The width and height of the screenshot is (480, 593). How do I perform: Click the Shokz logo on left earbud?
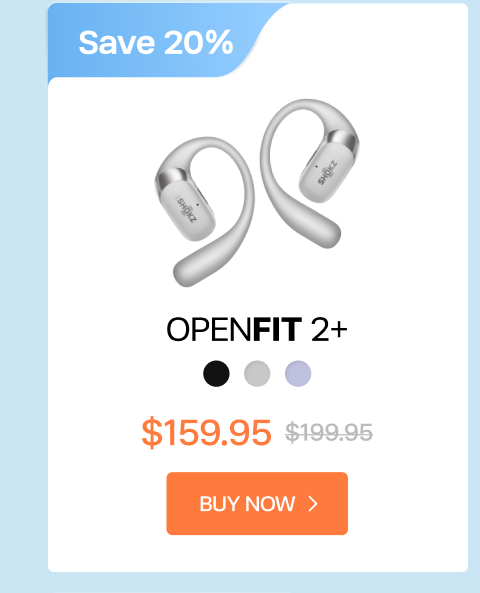(x=188, y=209)
